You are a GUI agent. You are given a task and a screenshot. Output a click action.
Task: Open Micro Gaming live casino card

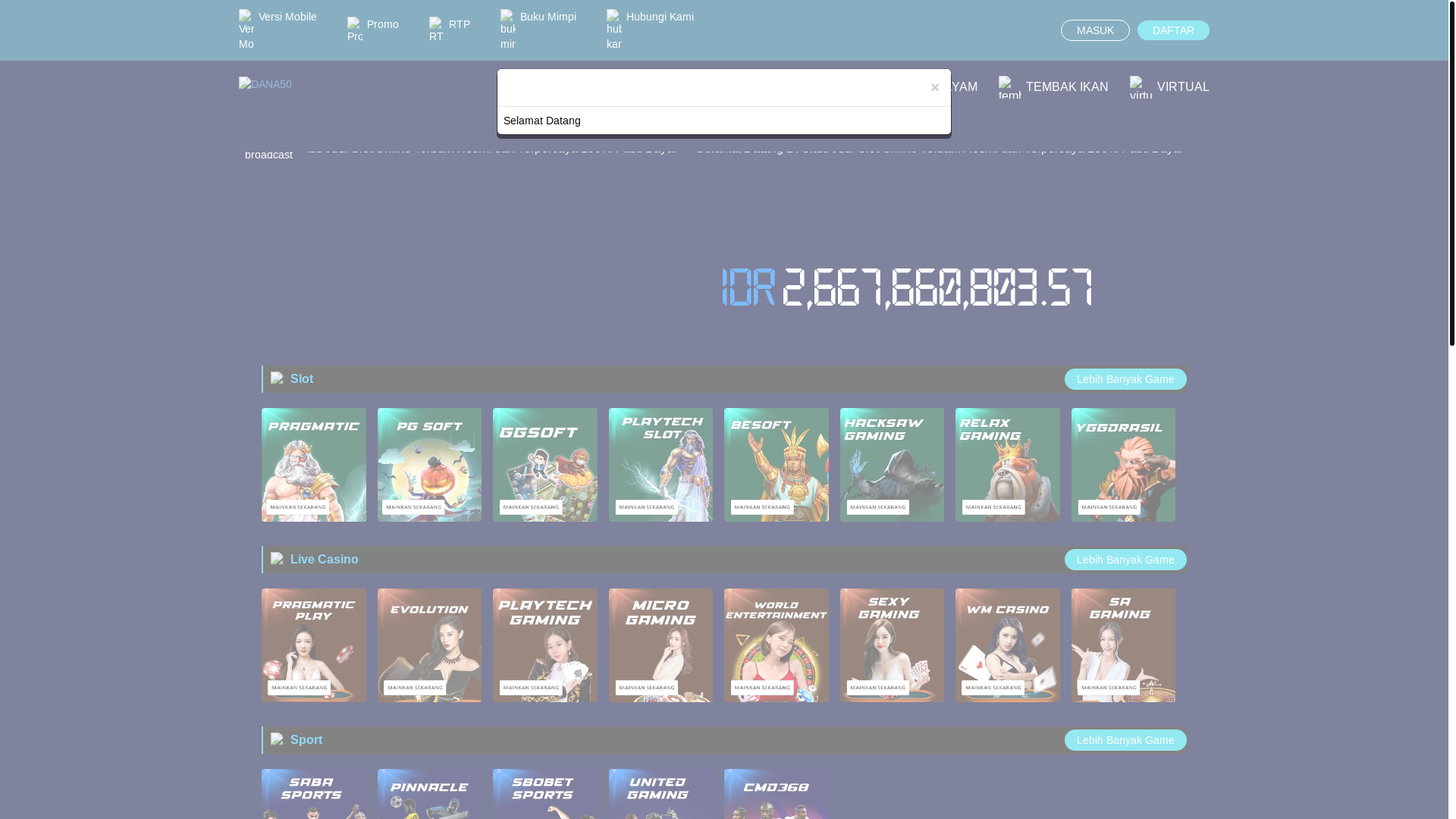661,645
